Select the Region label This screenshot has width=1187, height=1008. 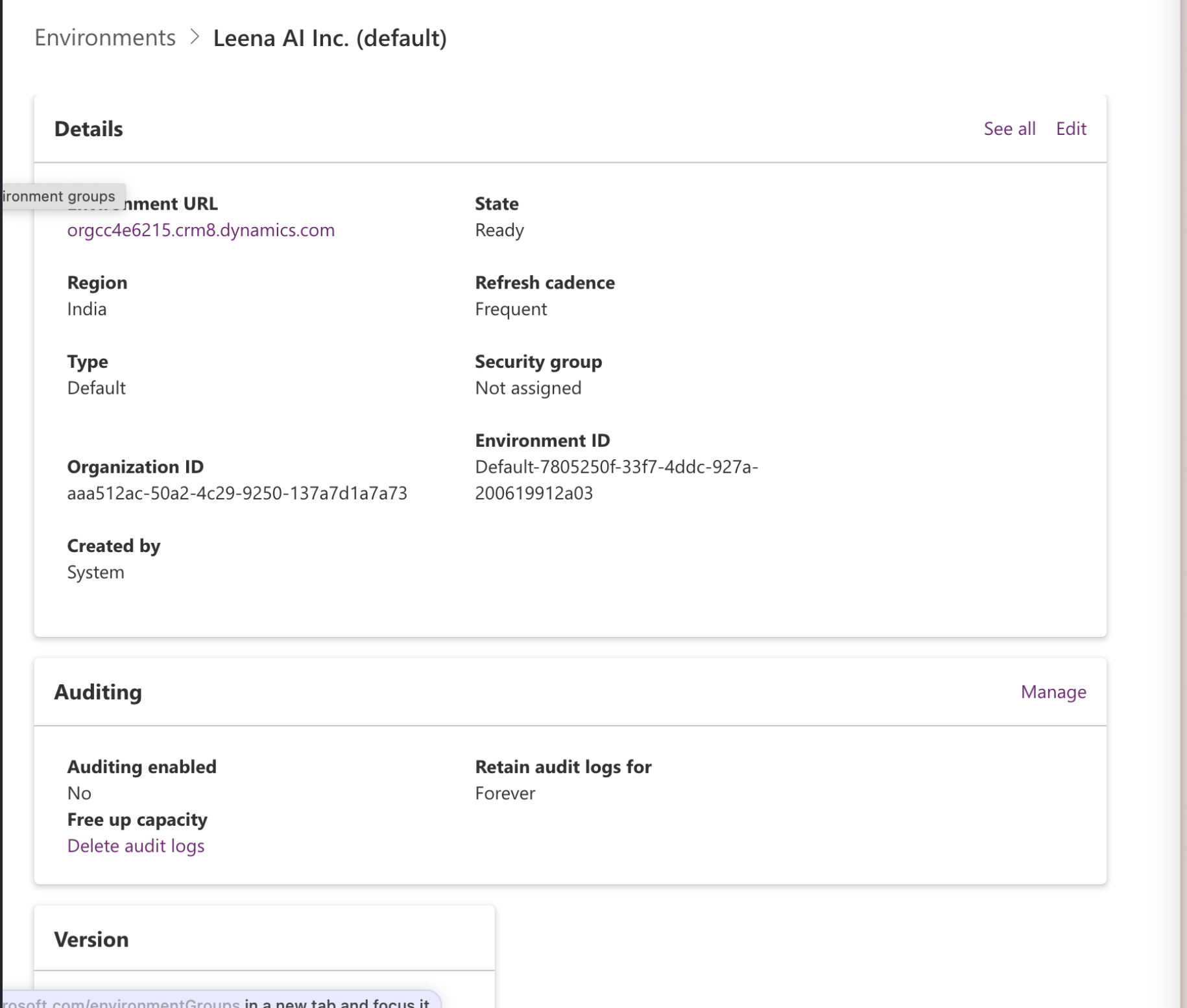coord(97,282)
